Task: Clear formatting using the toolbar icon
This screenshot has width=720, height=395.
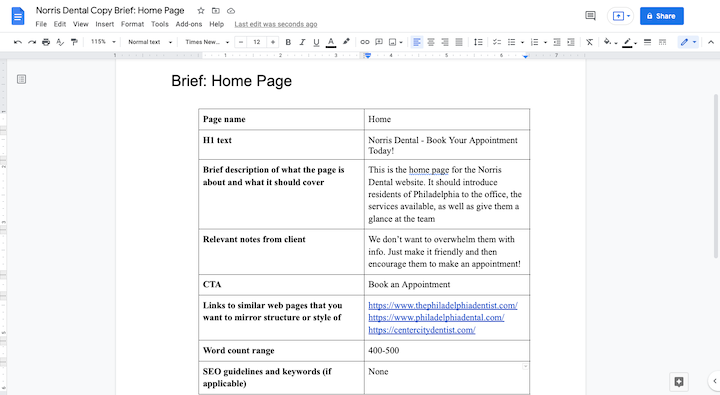Action: (590, 42)
